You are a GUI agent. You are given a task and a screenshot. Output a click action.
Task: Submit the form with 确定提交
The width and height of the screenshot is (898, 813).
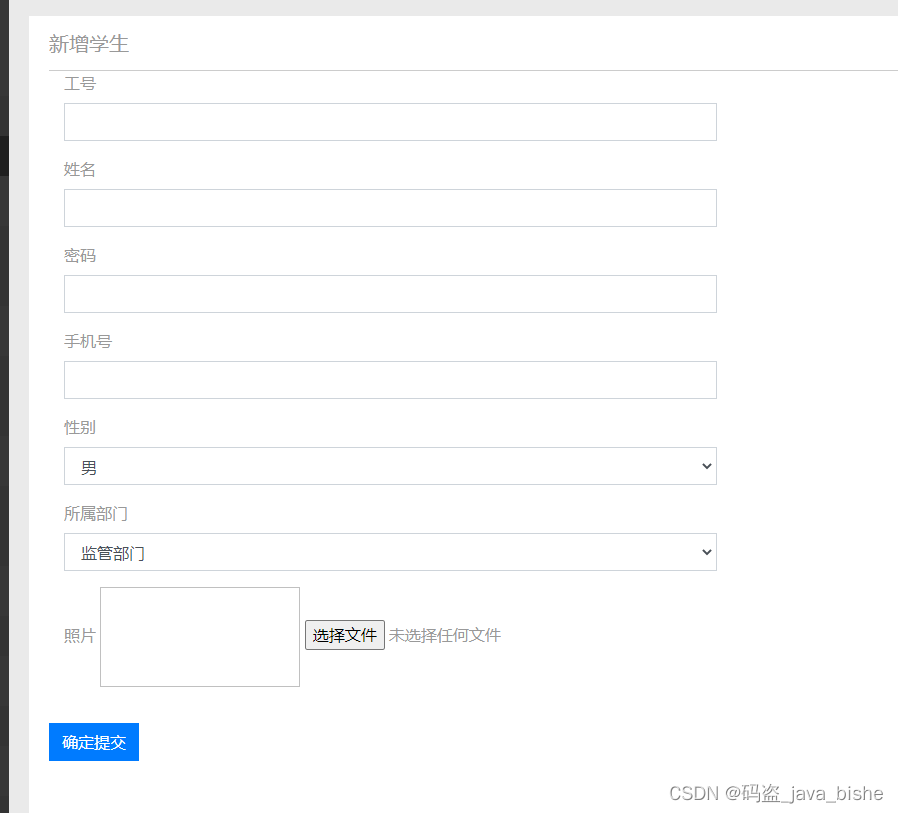[x=94, y=742]
